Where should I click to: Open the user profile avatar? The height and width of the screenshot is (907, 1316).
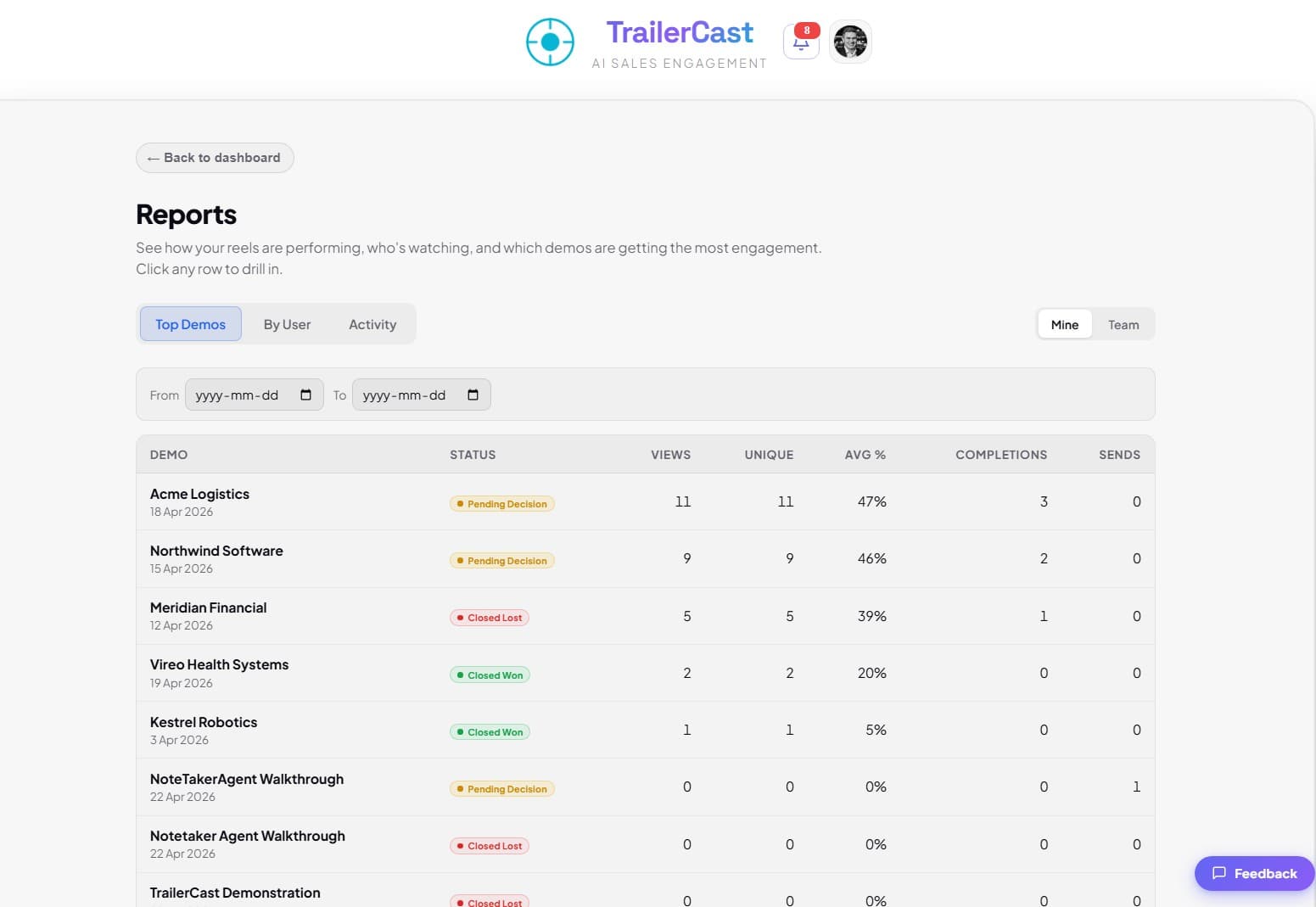[x=850, y=42]
